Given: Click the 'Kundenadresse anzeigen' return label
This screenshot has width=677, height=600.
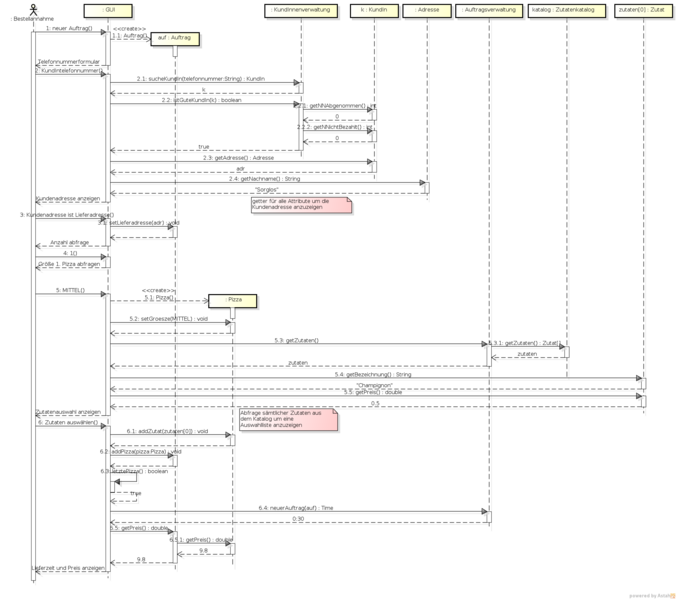Looking at the screenshot, I should point(68,199).
